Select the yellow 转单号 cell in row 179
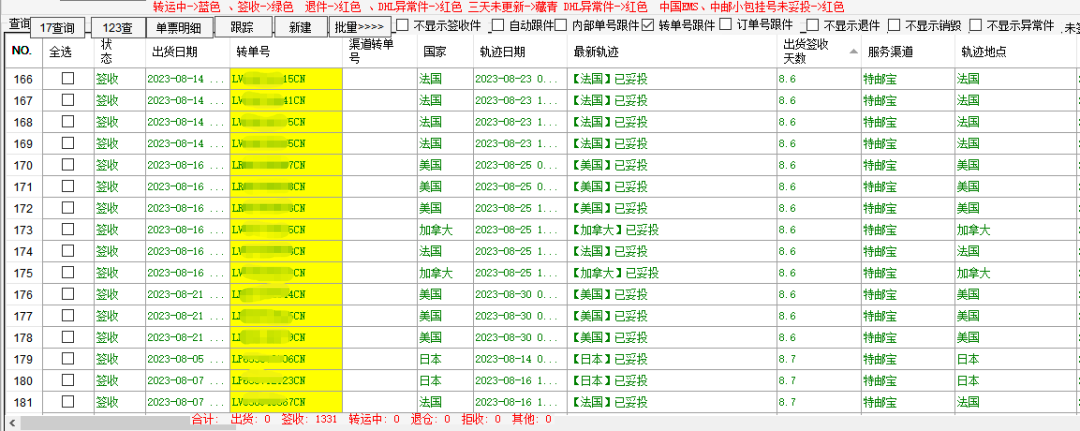 (x=286, y=359)
